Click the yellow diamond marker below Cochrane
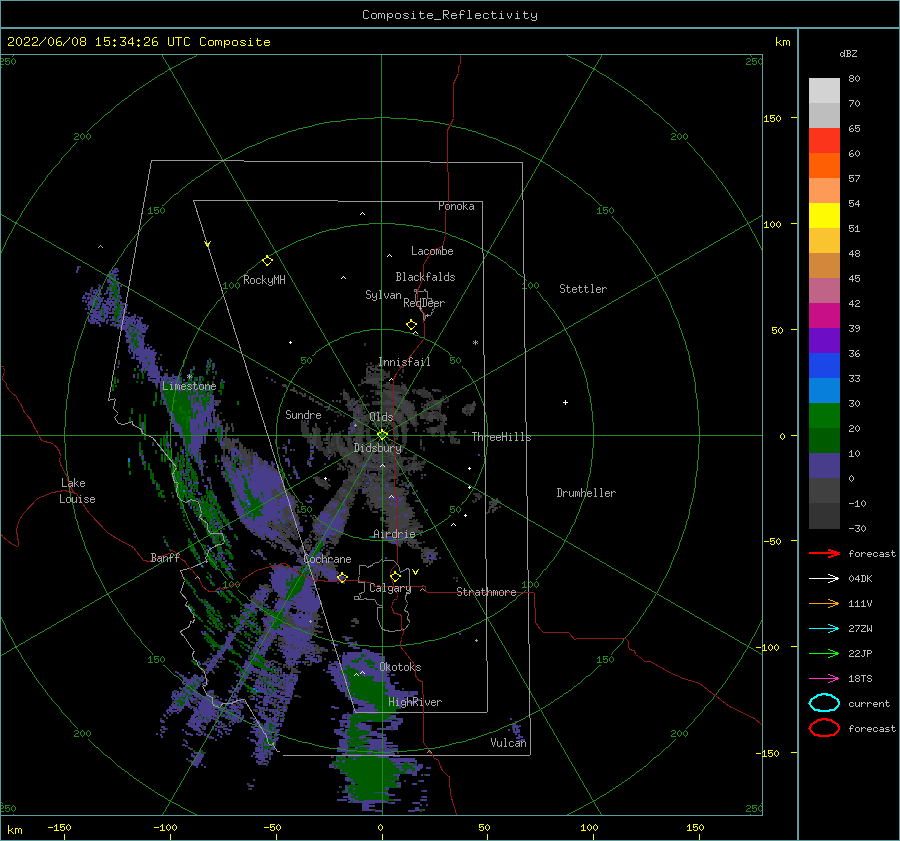The width and height of the screenshot is (900, 841). [x=342, y=577]
